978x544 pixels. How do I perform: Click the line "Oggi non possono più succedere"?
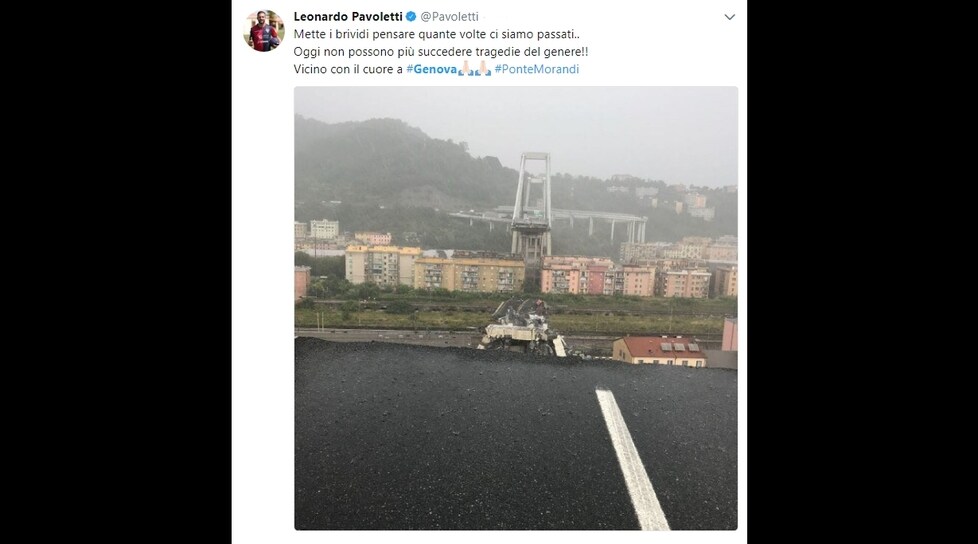click(441, 52)
